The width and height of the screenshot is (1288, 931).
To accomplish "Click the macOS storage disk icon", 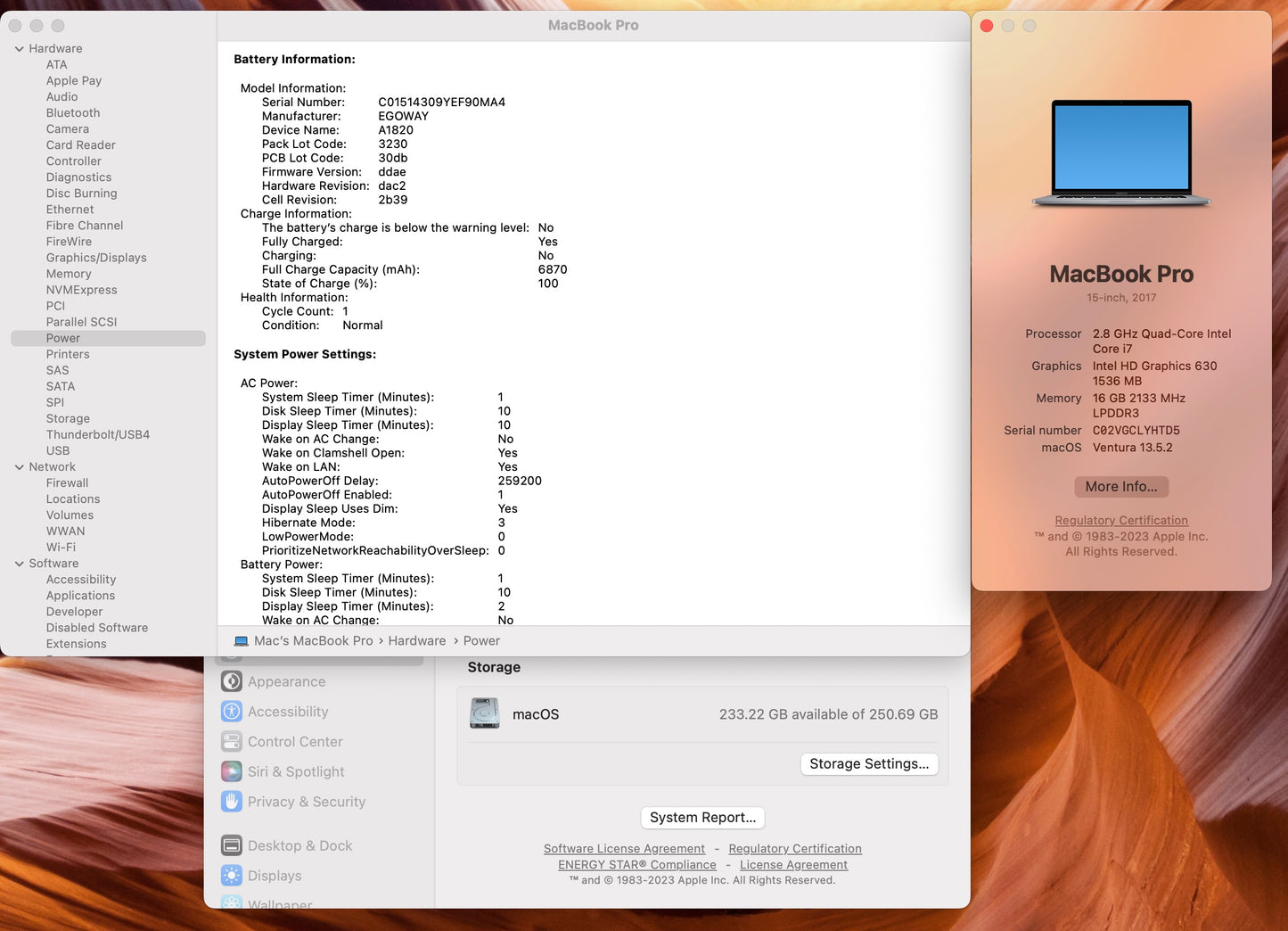I will coord(485,713).
